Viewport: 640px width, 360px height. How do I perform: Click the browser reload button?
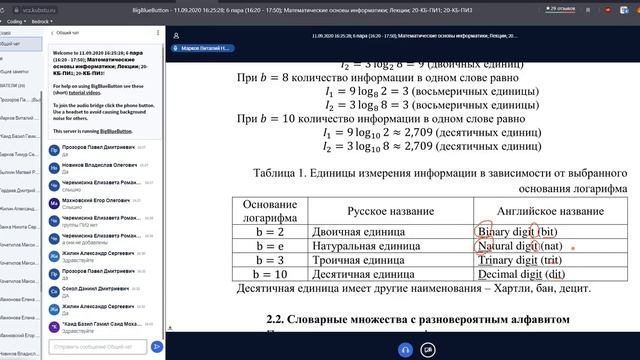point(2,10)
